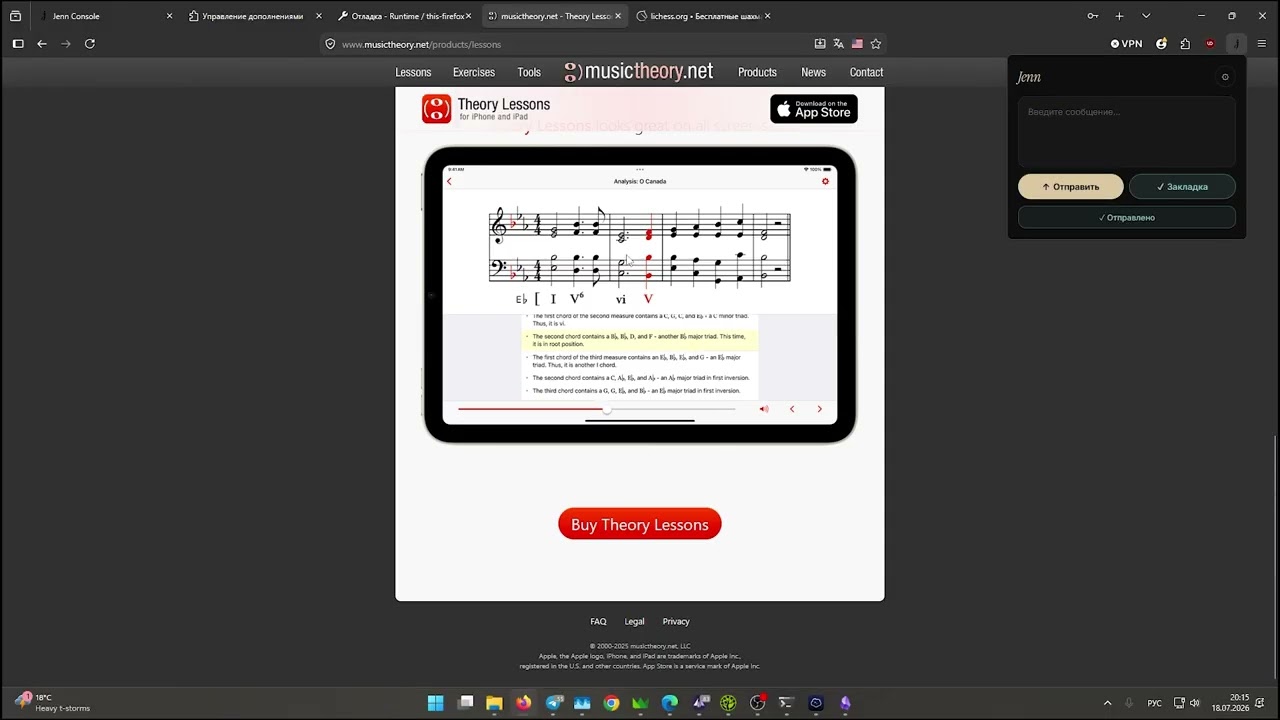Open the Legal footer link

click(x=635, y=621)
